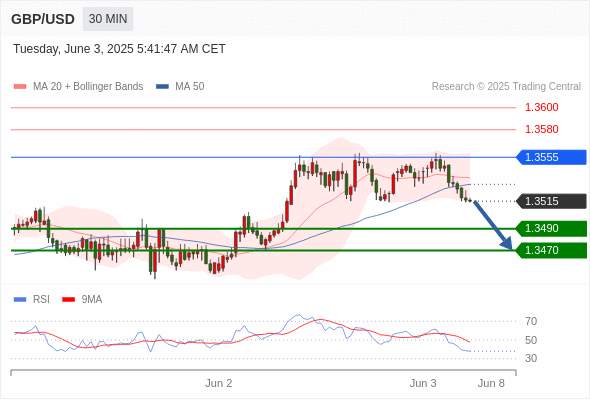
Task: Click the green 1.3470 support price tag
Action: pyautogui.click(x=552, y=250)
